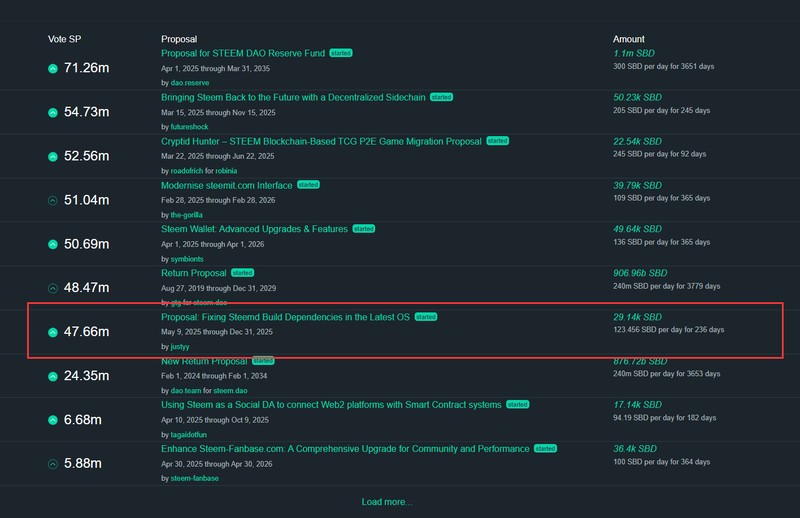The image size is (800, 518).
Task: Select started badge next to Cryptid Hunter proposal
Action: [x=497, y=141]
